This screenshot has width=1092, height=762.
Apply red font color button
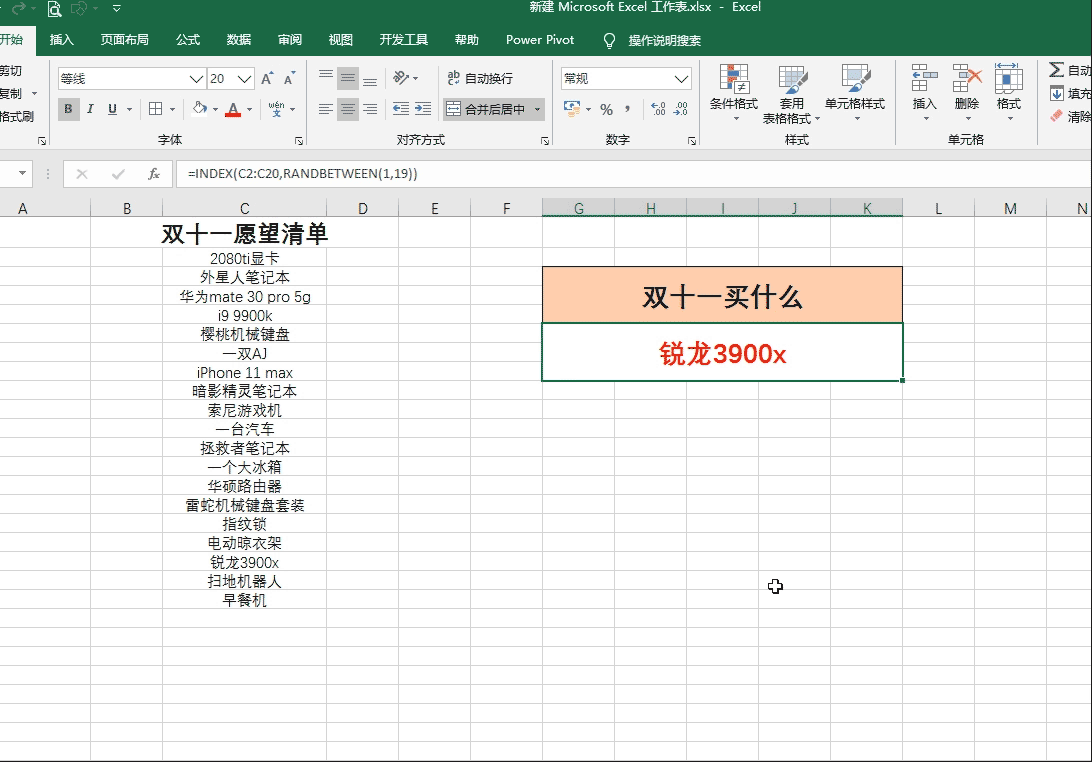(233, 109)
